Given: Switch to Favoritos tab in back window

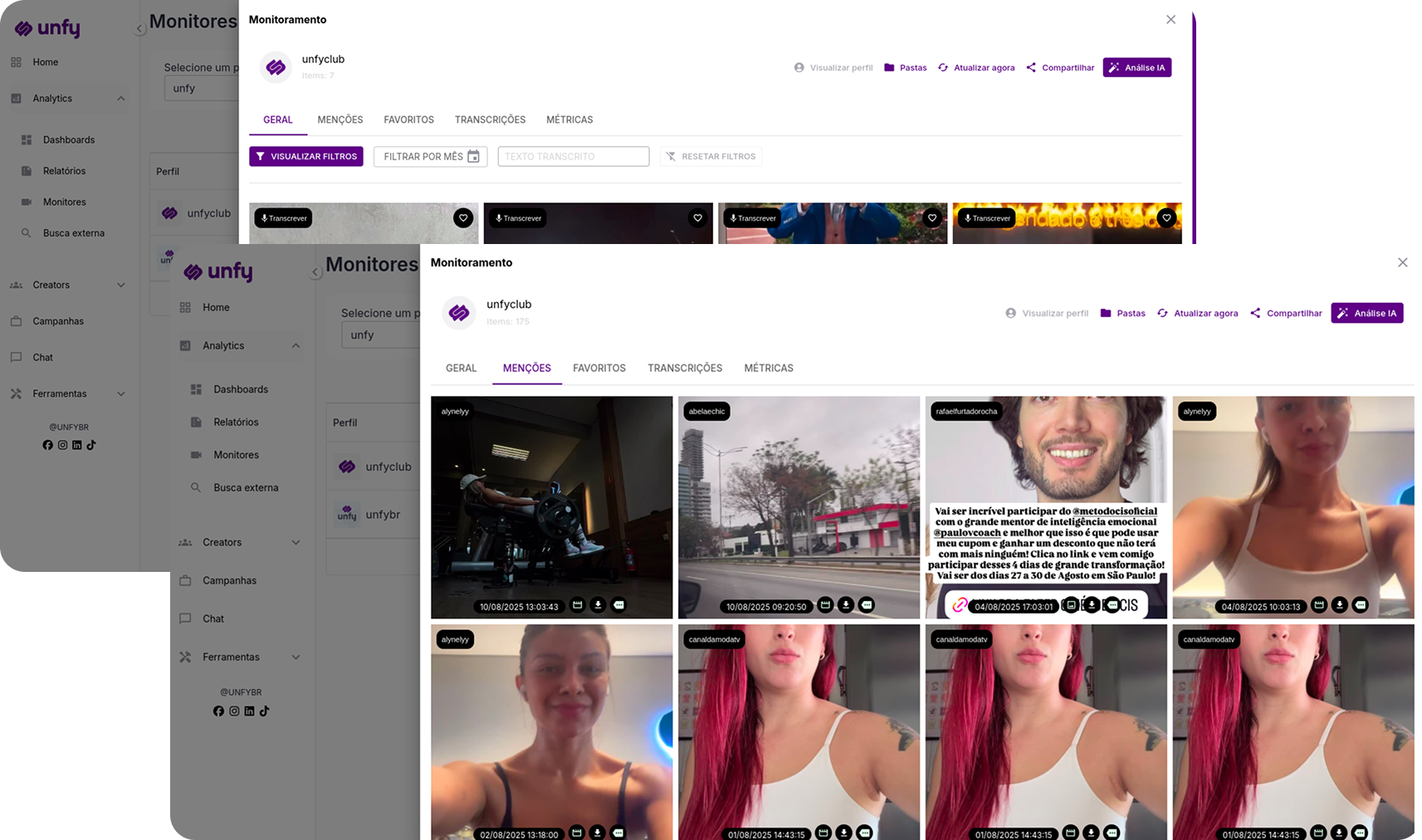Looking at the screenshot, I should 408,120.
